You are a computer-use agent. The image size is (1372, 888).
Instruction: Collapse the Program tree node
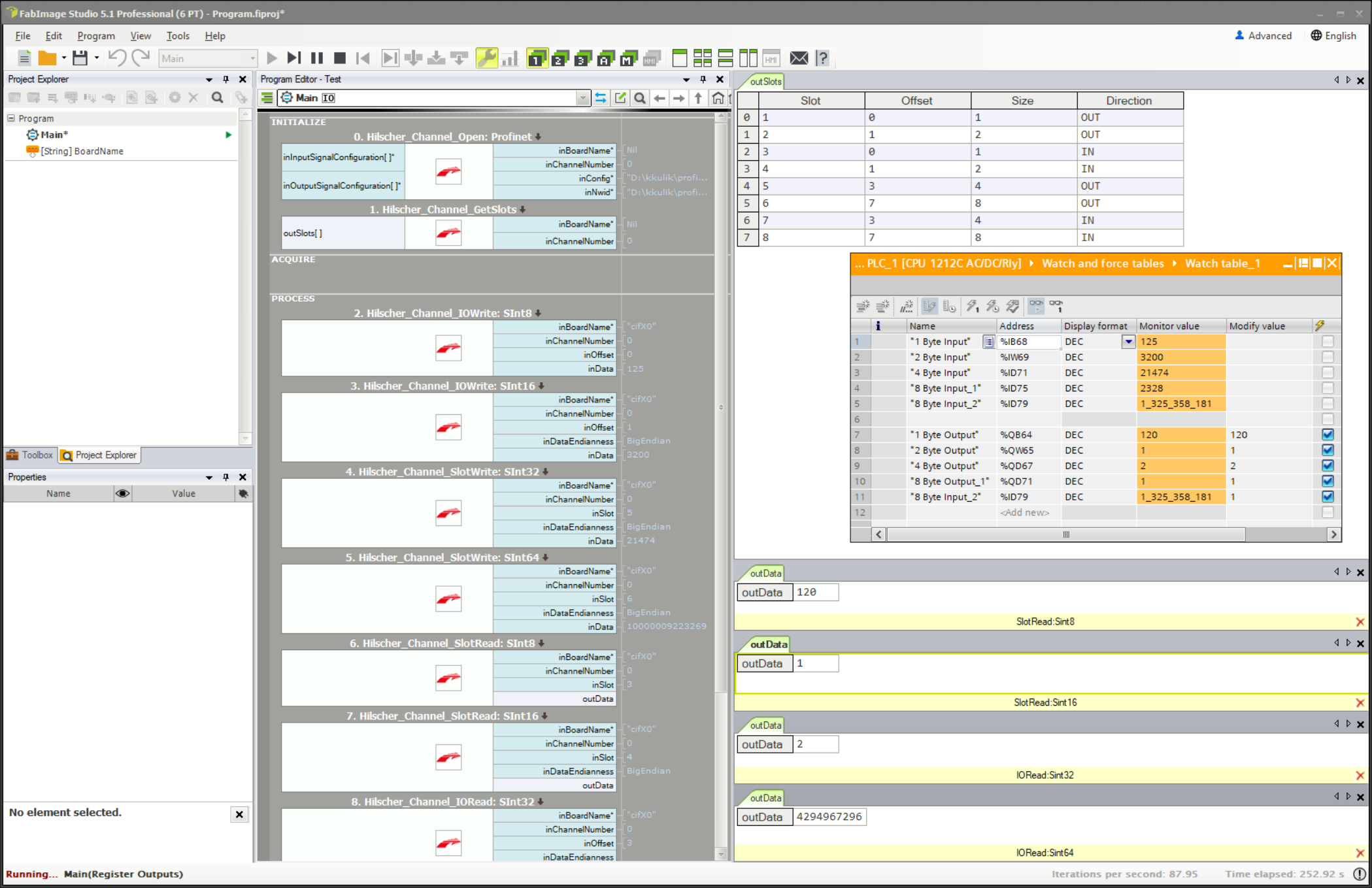tap(11, 118)
